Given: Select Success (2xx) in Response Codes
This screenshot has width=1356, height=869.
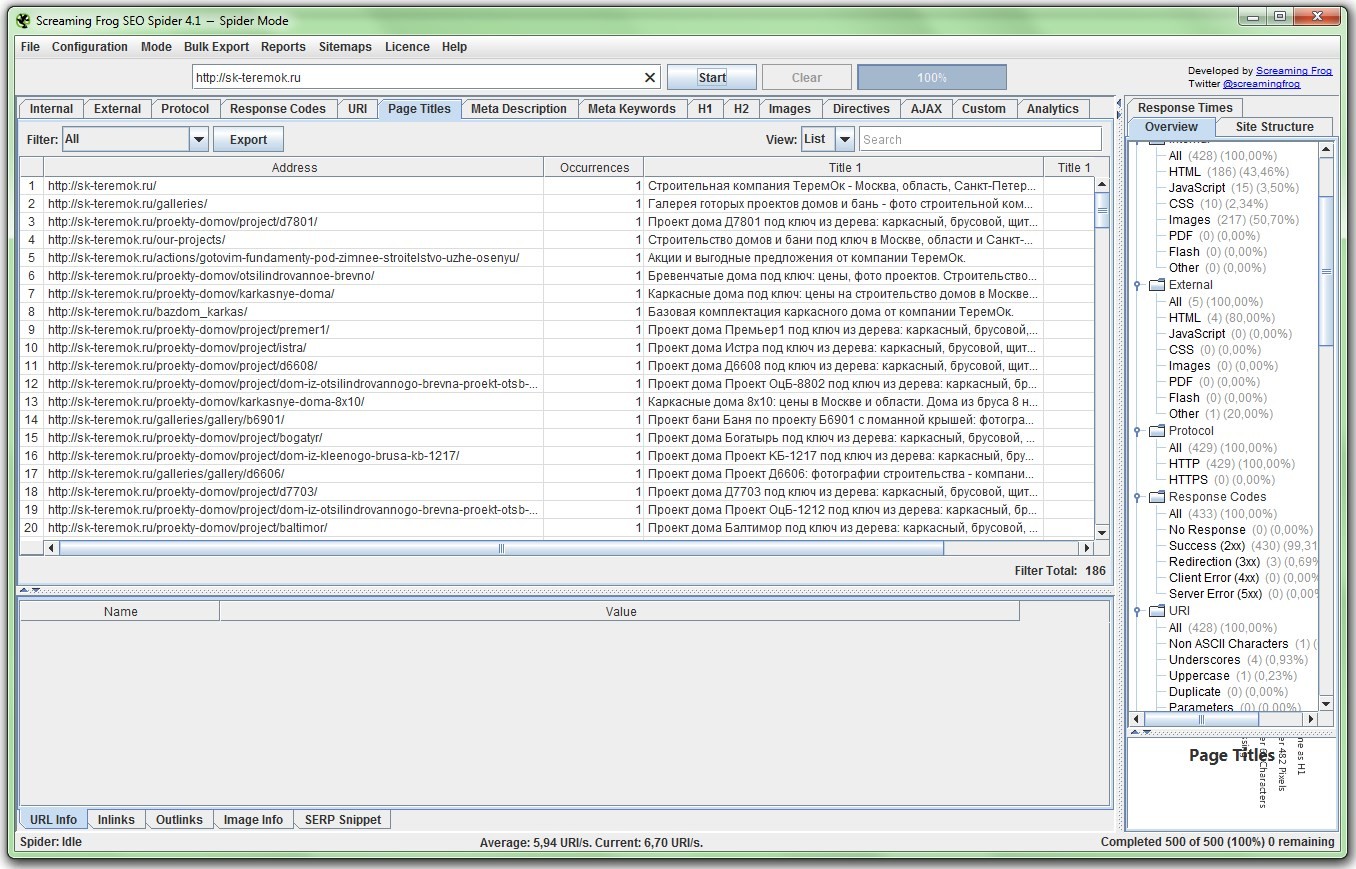Looking at the screenshot, I should [1243, 546].
